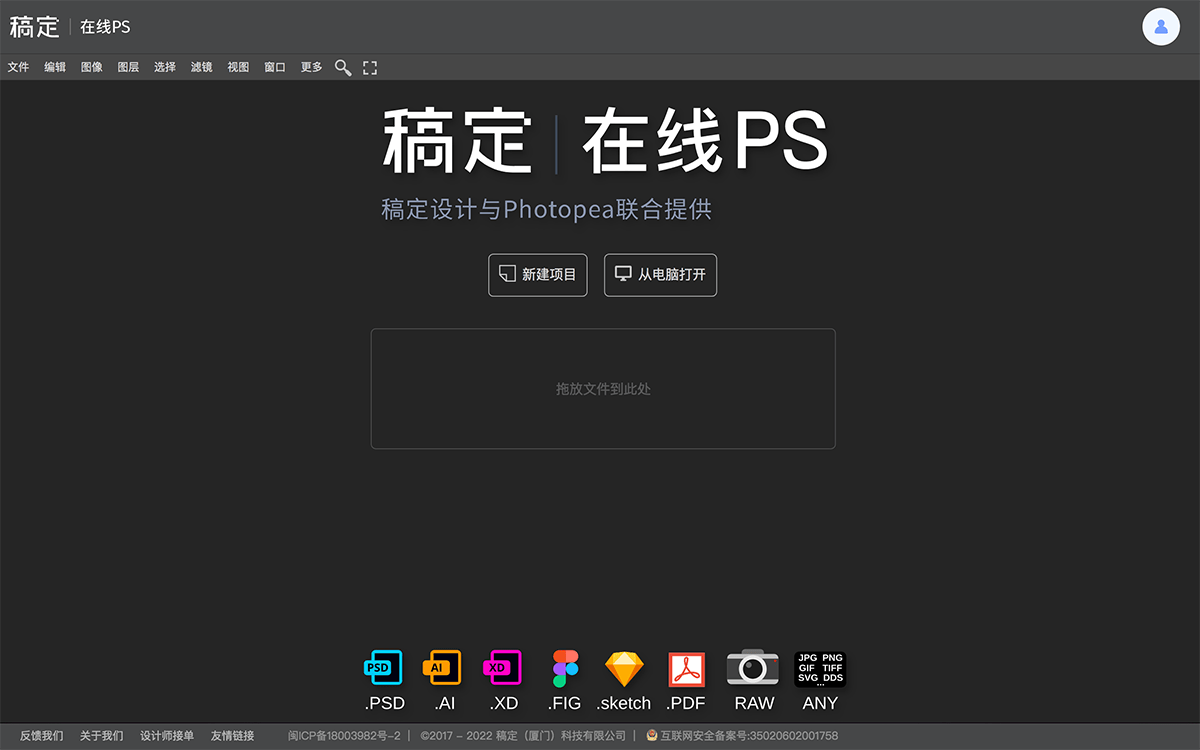
Task: Open the 滤镜 menu
Action: (x=202, y=67)
